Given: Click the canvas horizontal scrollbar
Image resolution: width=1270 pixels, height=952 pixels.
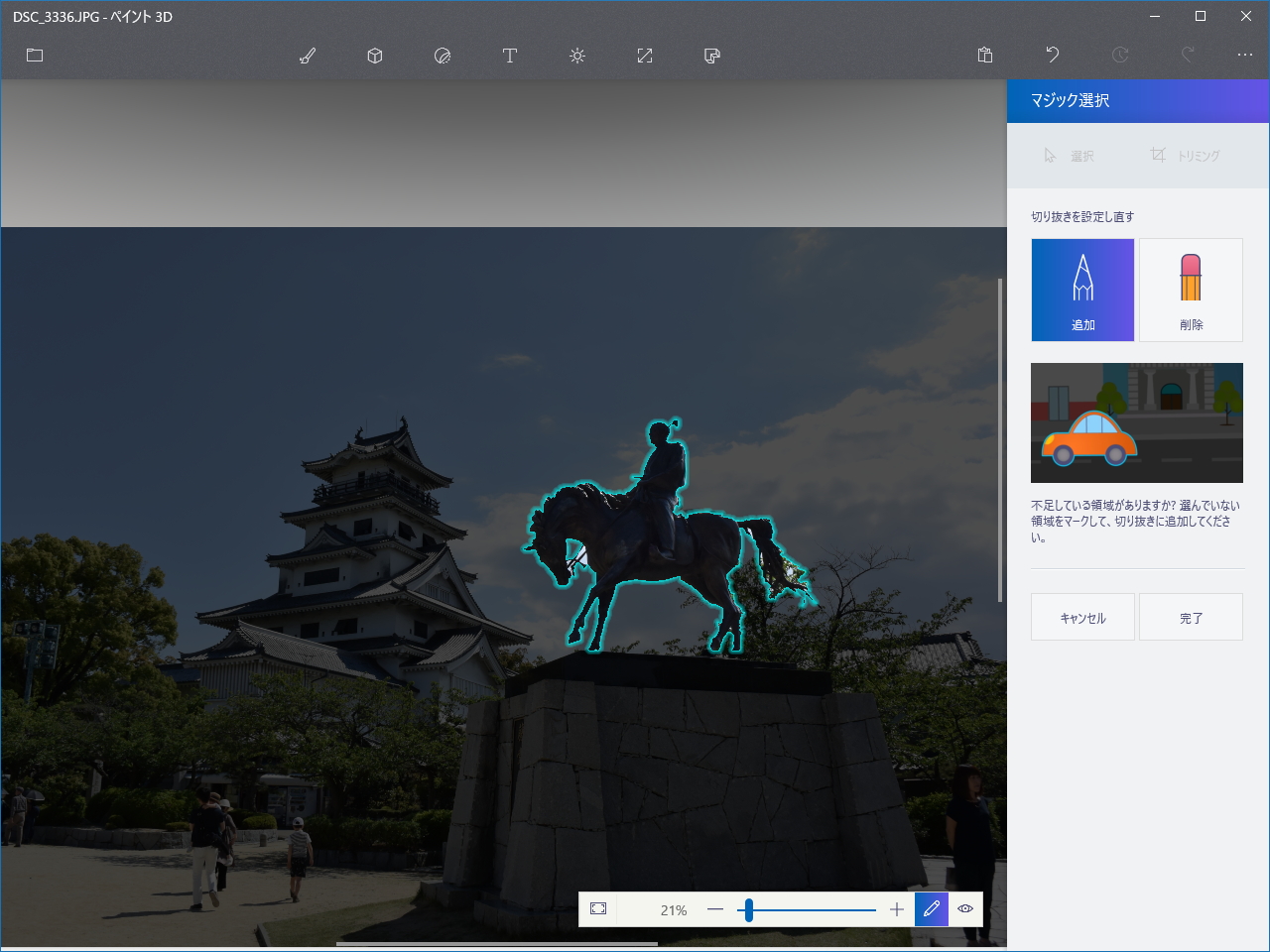Looking at the screenshot, I should tap(497, 944).
